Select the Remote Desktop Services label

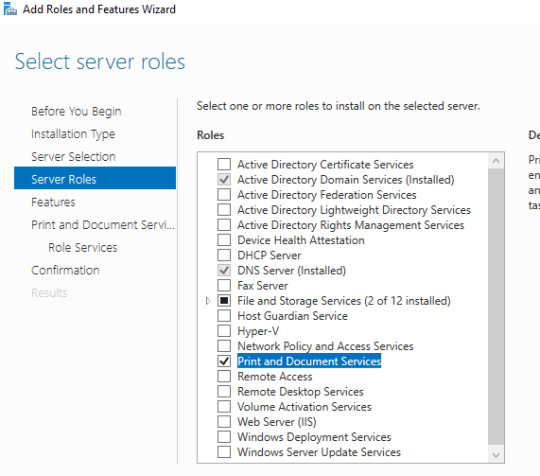tap(301, 392)
